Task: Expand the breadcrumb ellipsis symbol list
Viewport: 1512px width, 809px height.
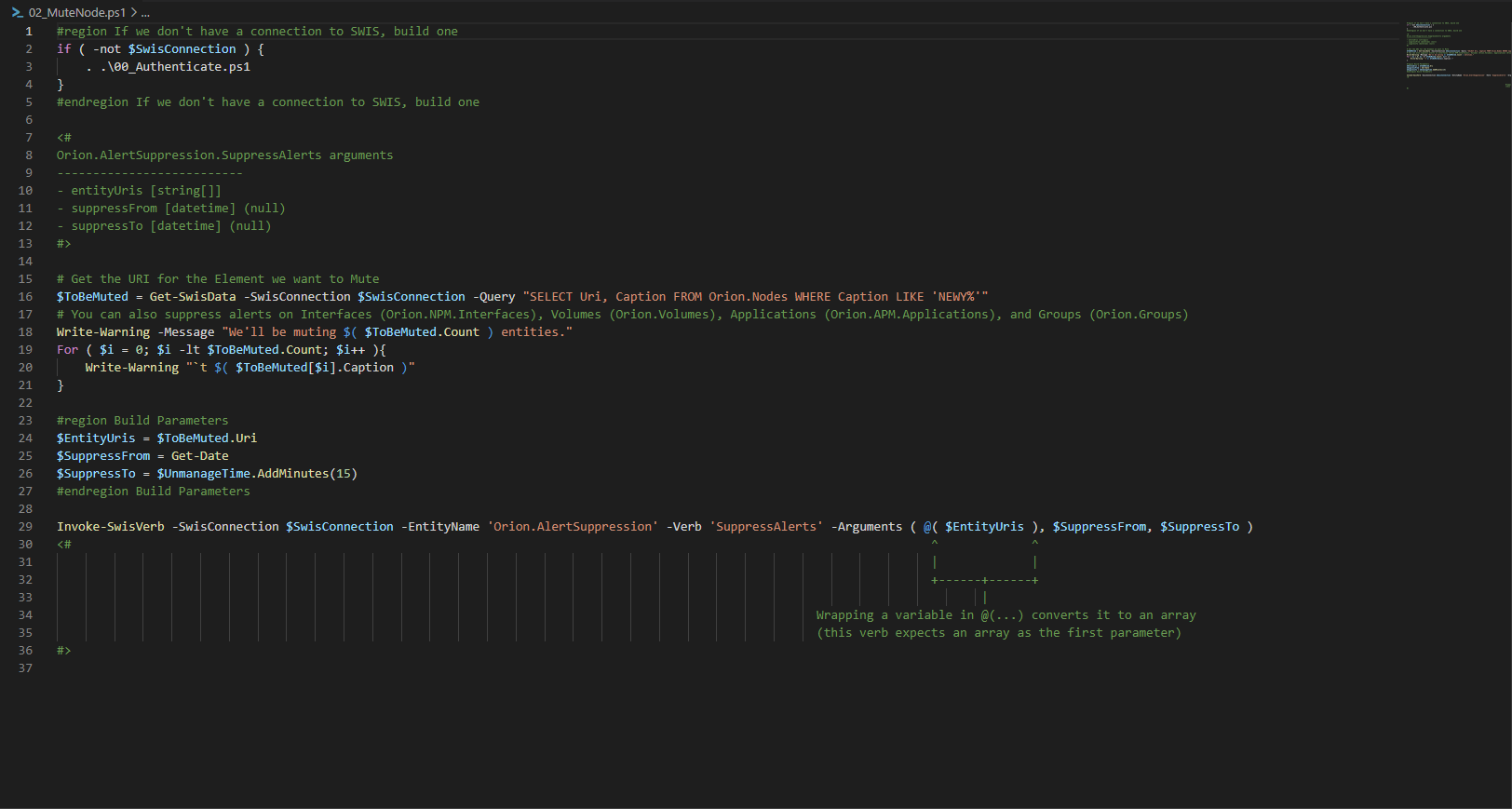Action: [x=145, y=13]
